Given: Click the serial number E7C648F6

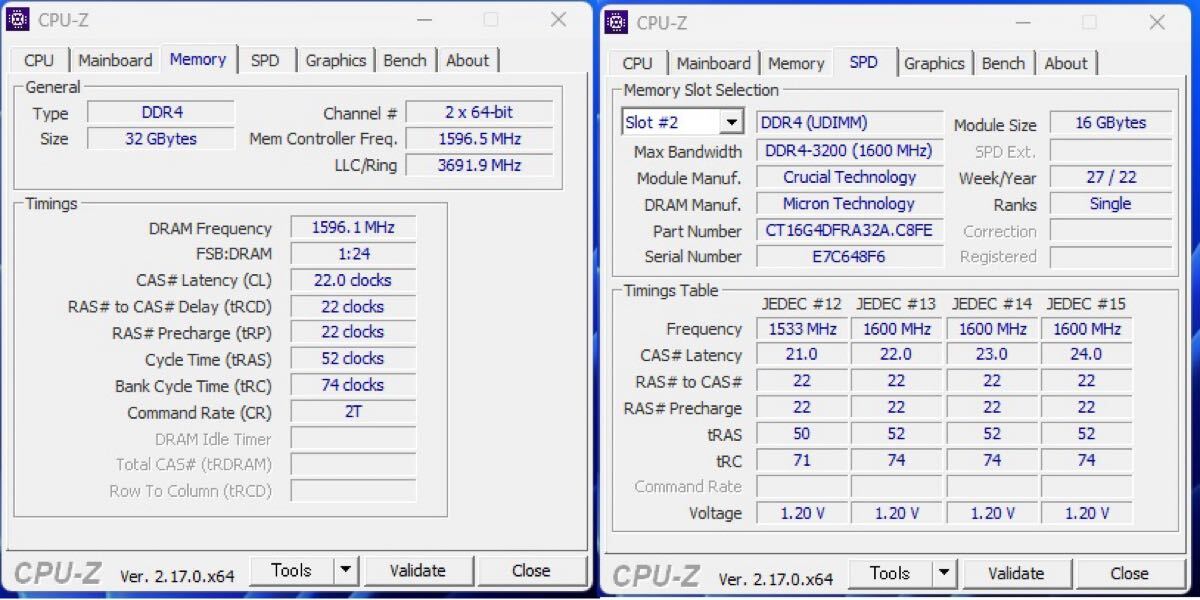Looking at the screenshot, I should tap(849, 256).
